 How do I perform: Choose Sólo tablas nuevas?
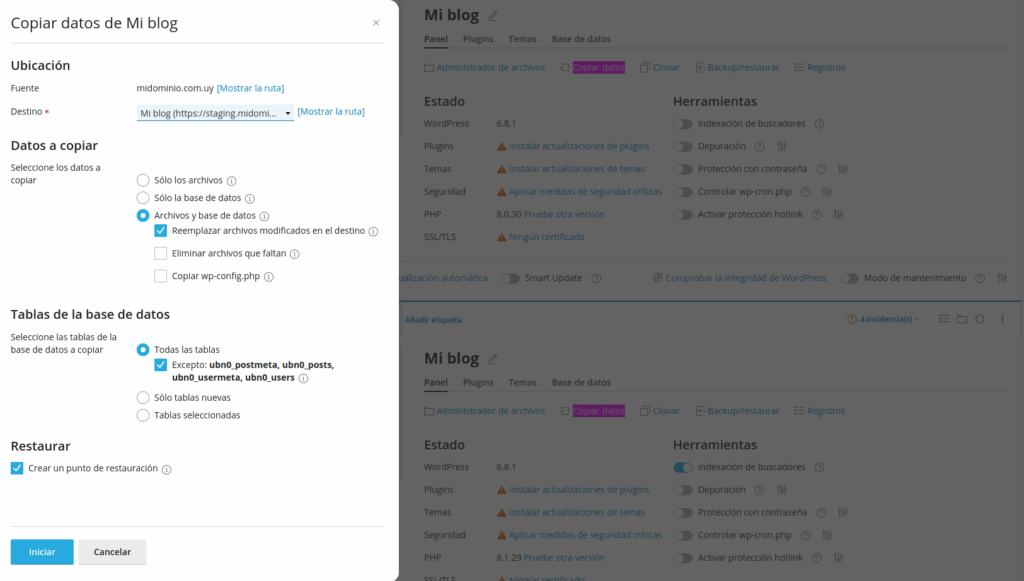[143, 398]
